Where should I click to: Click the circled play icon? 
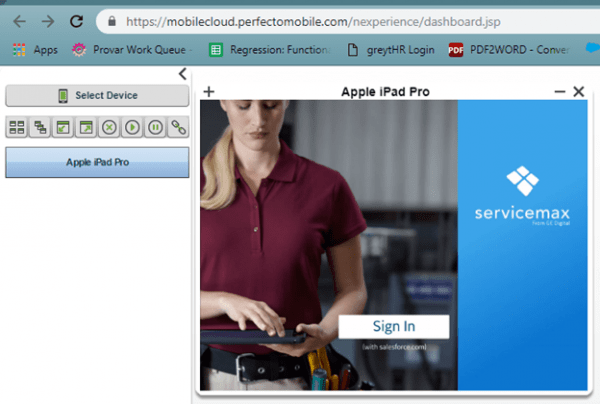[132, 127]
